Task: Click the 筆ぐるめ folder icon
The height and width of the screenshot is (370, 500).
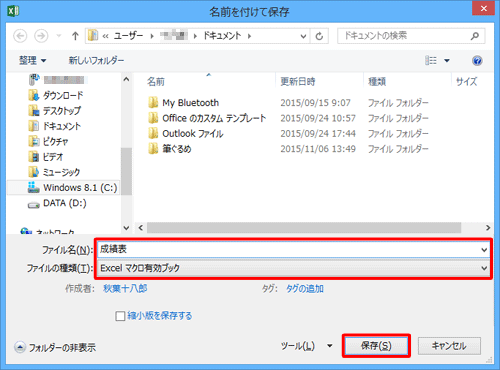Action: tap(153, 149)
